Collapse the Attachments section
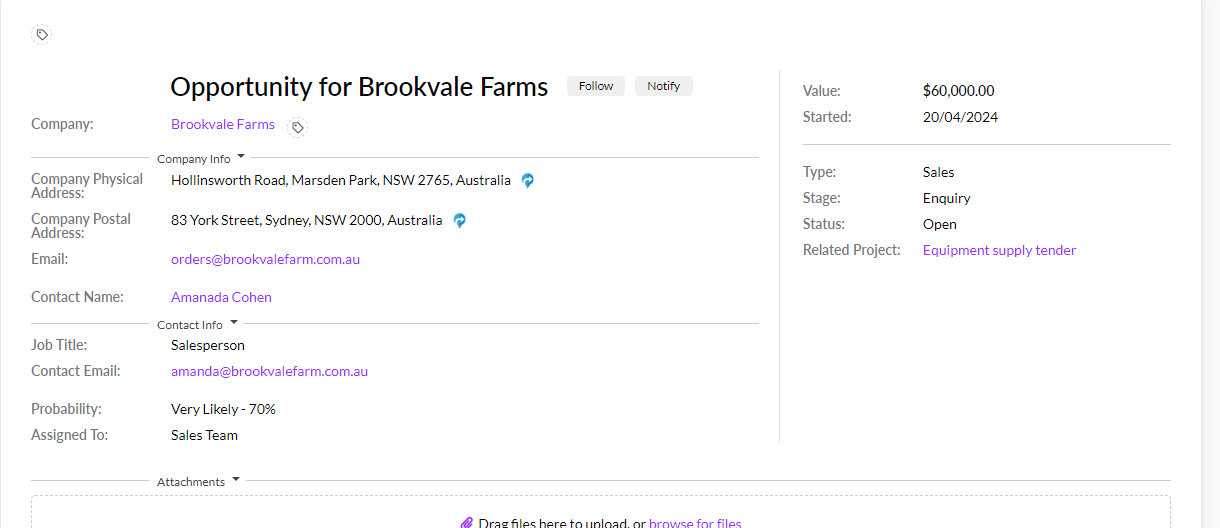Image resolution: width=1220 pixels, height=528 pixels. (236, 480)
